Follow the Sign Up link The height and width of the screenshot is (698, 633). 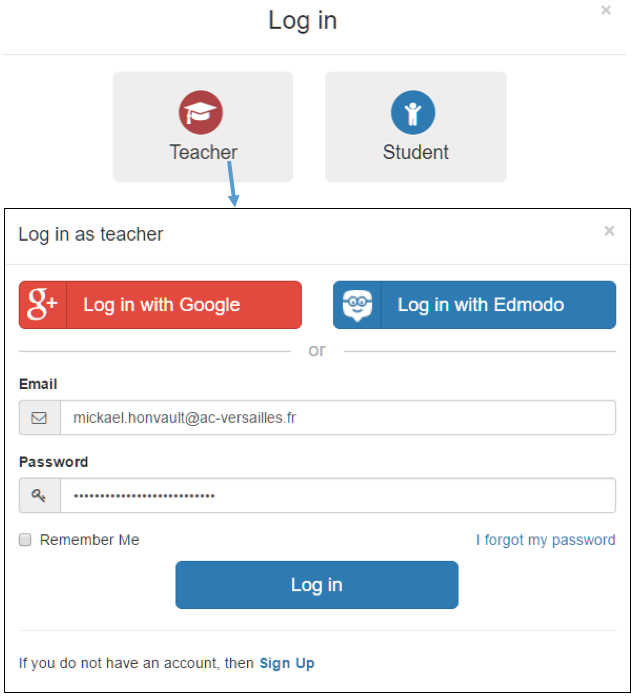click(x=287, y=663)
